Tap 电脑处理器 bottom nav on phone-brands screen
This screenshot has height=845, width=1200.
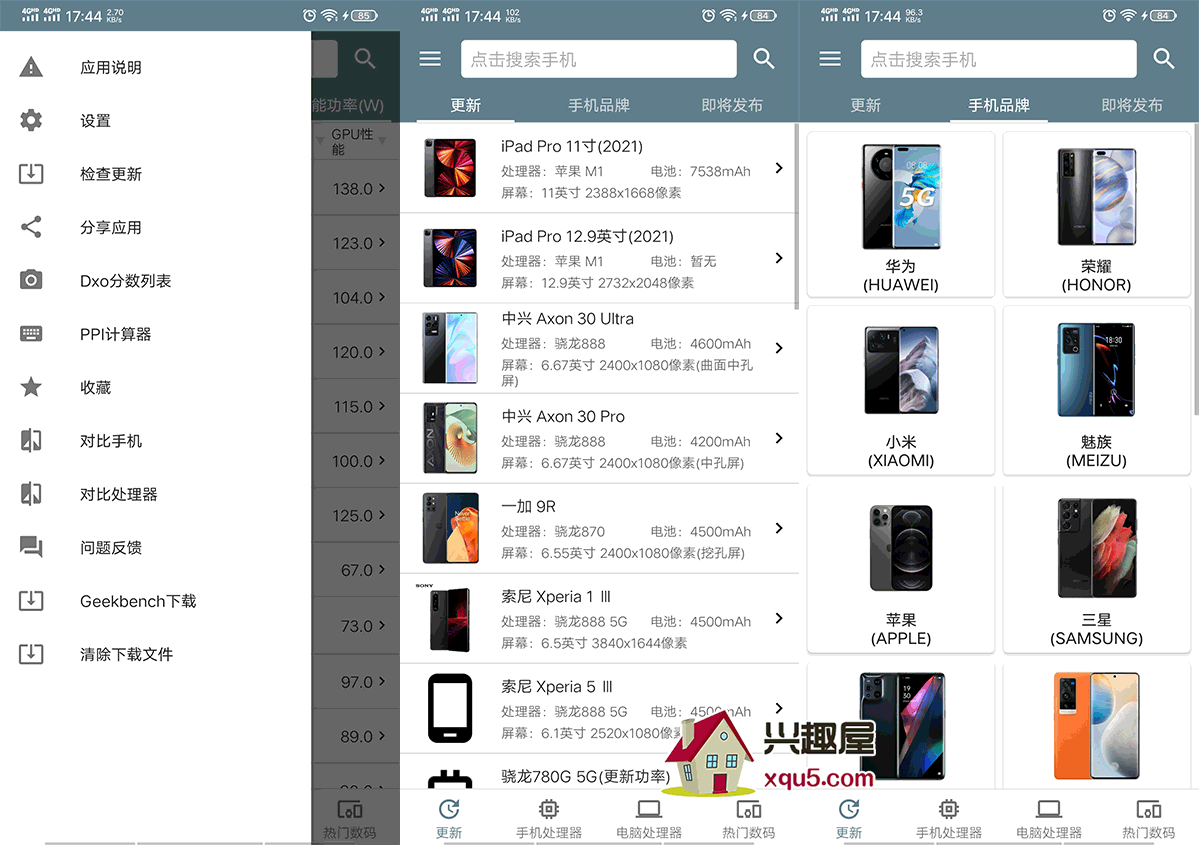pos(1049,818)
